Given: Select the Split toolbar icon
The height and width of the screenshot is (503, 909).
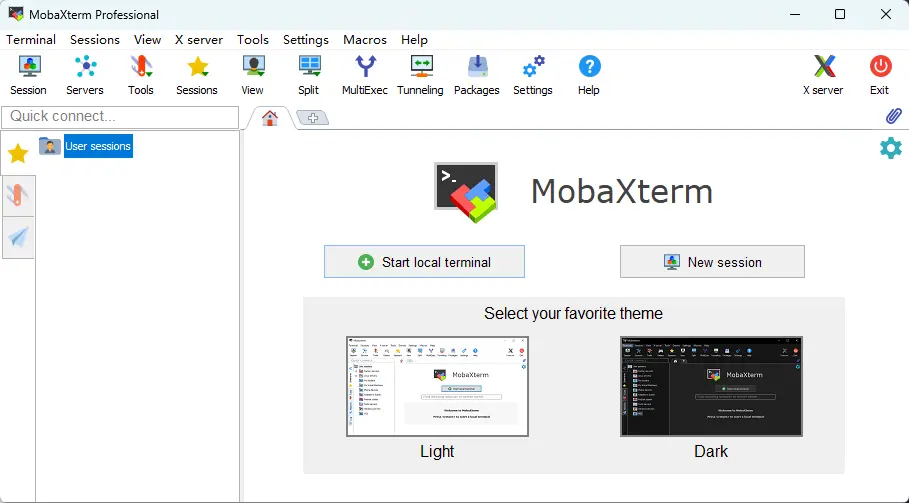Looking at the screenshot, I should (310, 66).
